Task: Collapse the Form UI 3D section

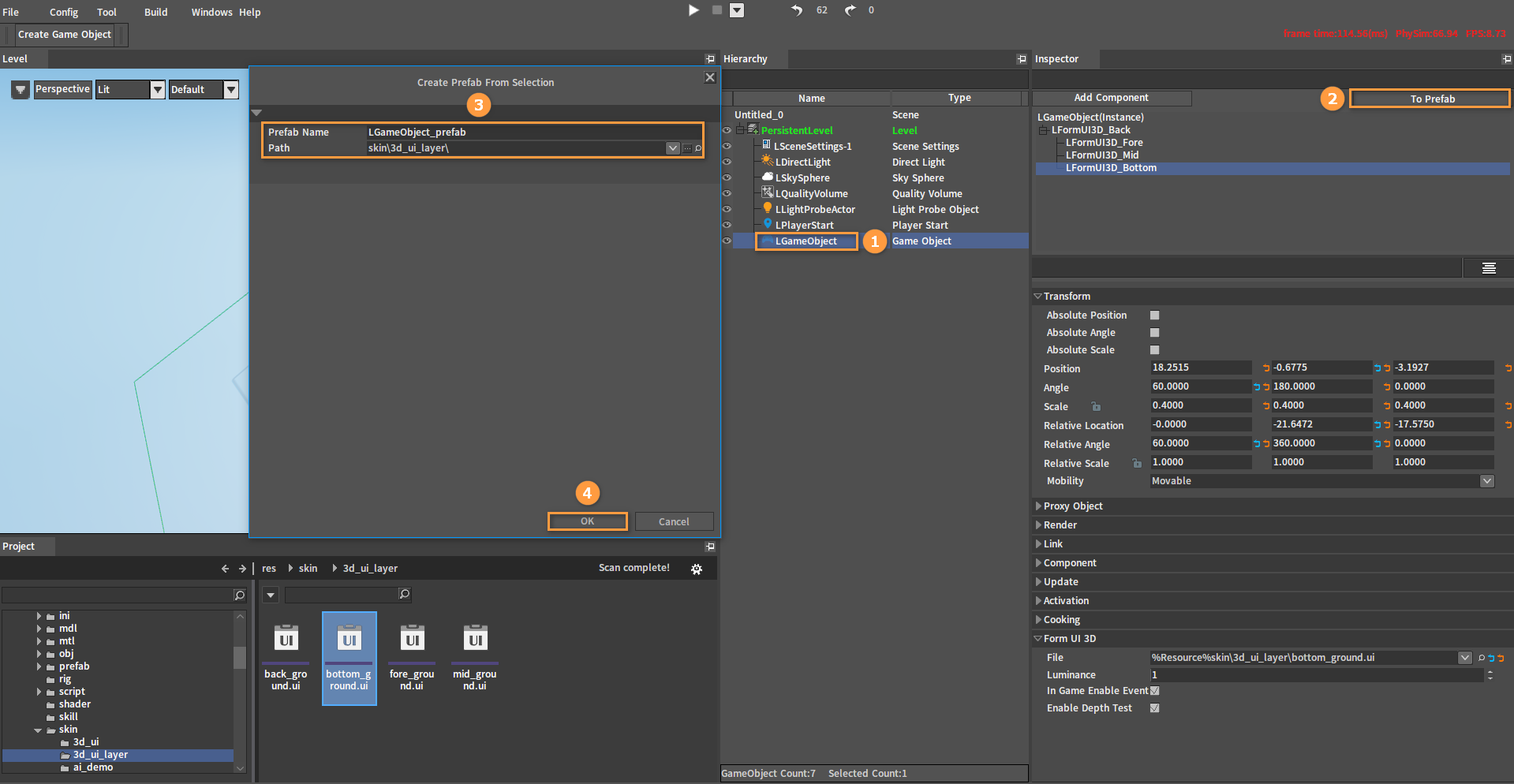Action: tap(1038, 639)
